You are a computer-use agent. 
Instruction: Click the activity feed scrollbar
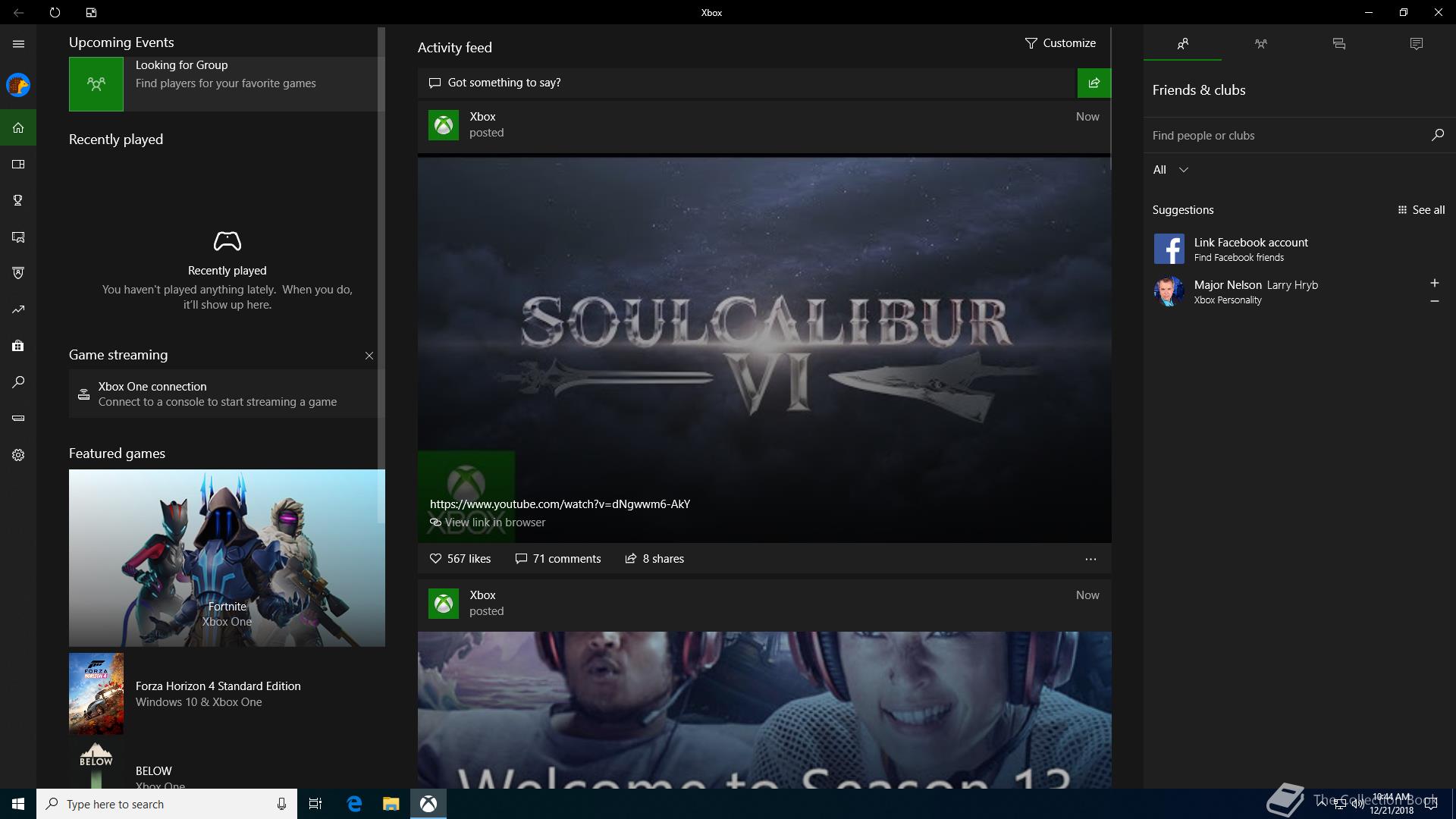click(x=1110, y=99)
